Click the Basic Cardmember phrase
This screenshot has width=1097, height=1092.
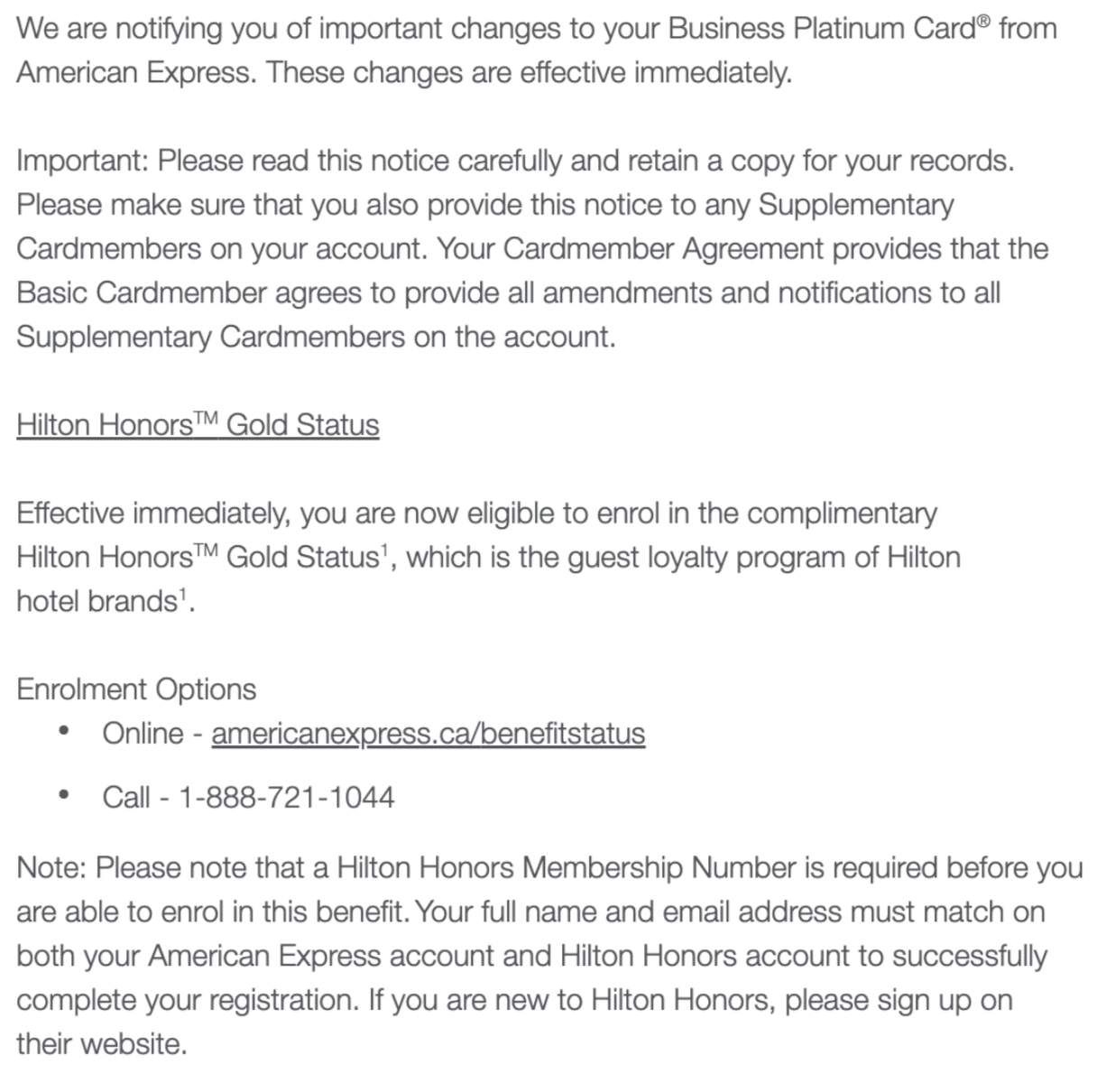click(142, 293)
